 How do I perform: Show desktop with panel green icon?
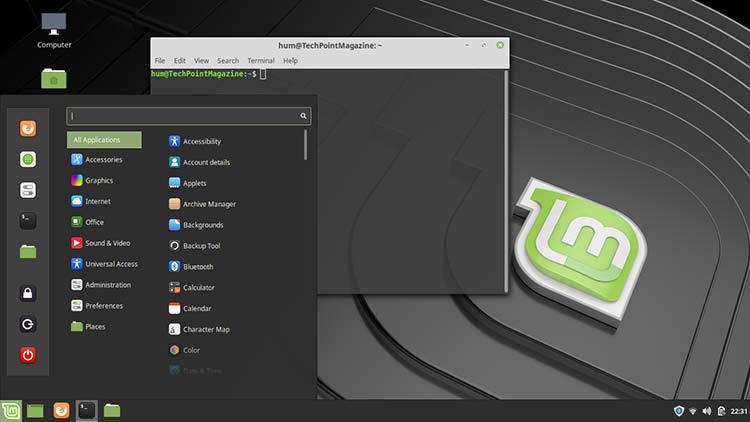point(35,411)
